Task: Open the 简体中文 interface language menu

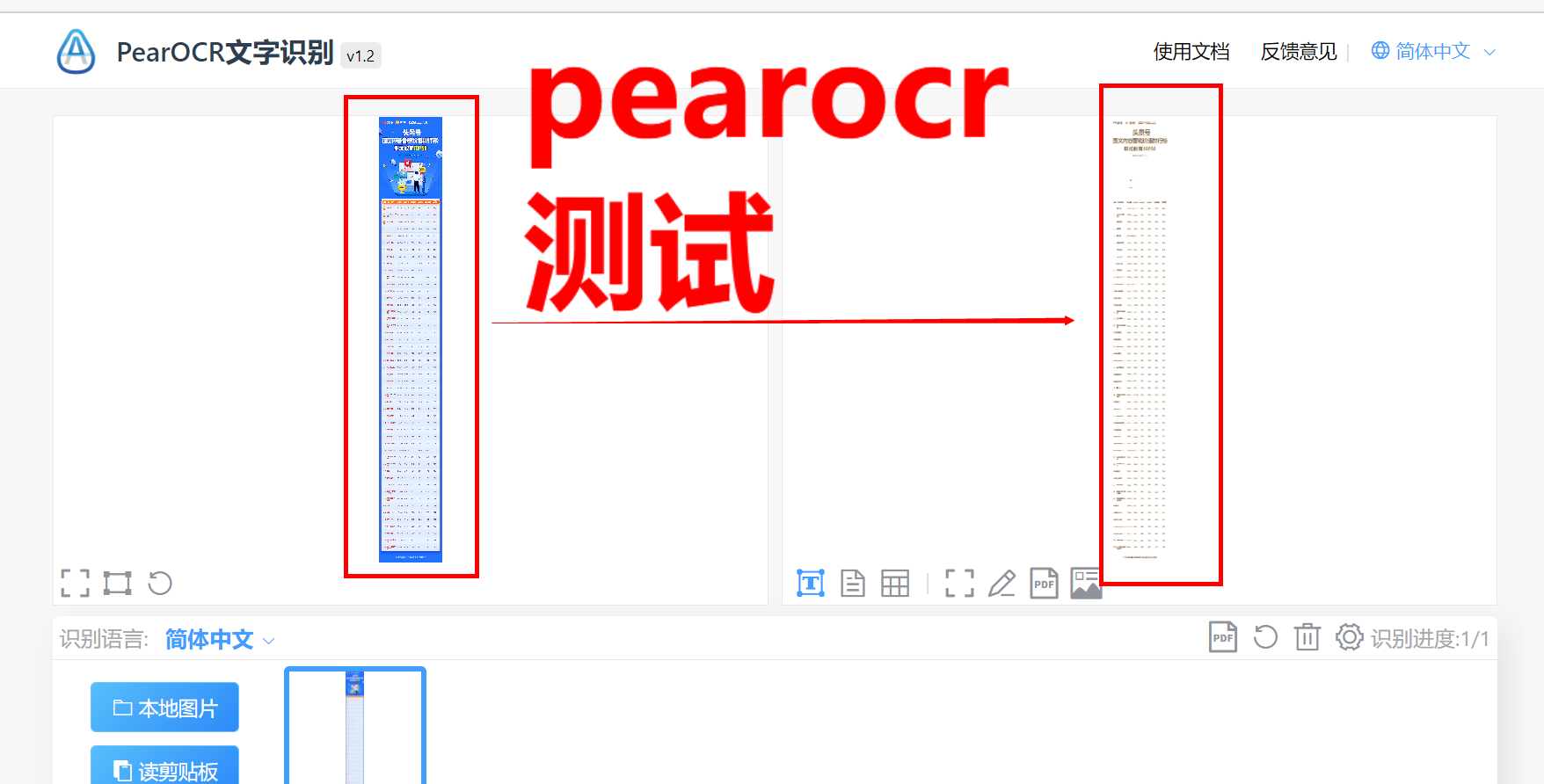Action: 1433,52
